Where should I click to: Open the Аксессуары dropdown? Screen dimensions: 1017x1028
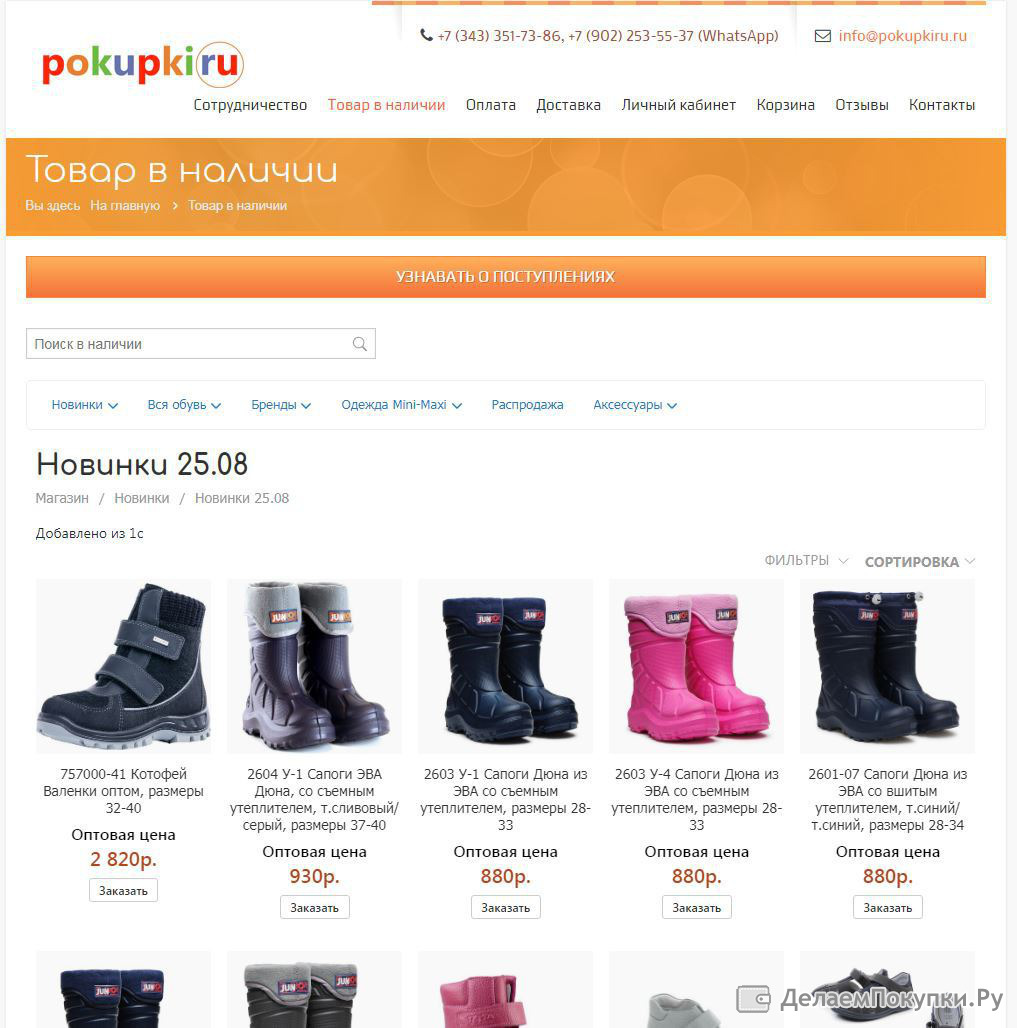(635, 405)
